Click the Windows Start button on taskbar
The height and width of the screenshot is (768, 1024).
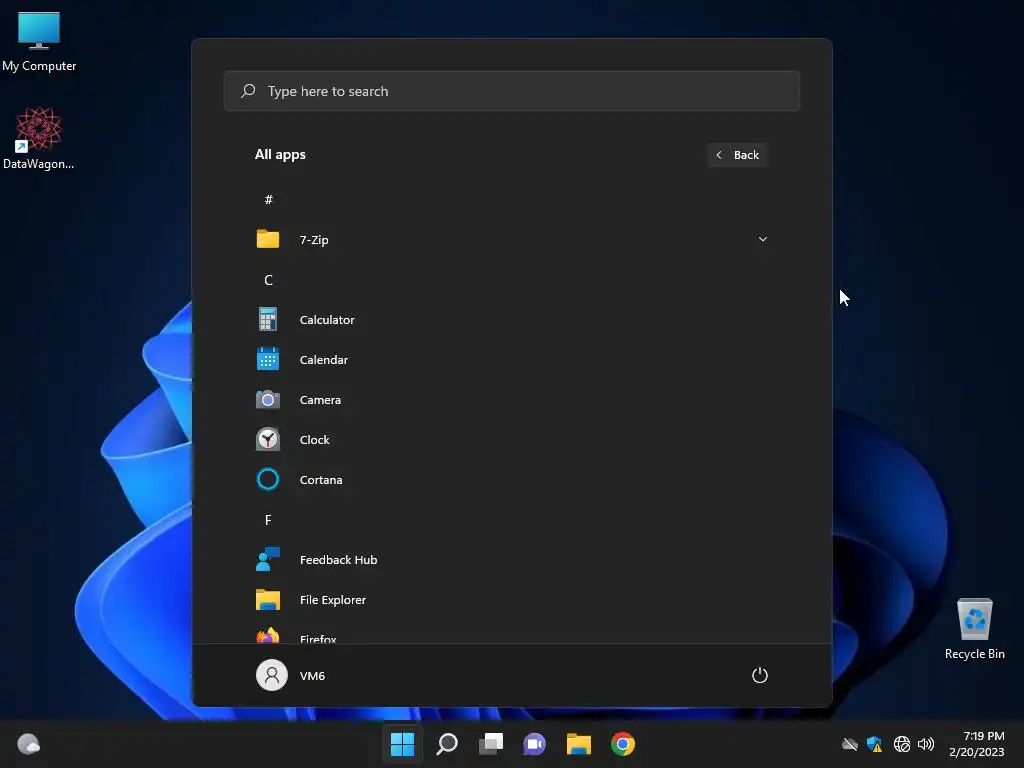coord(402,744)
